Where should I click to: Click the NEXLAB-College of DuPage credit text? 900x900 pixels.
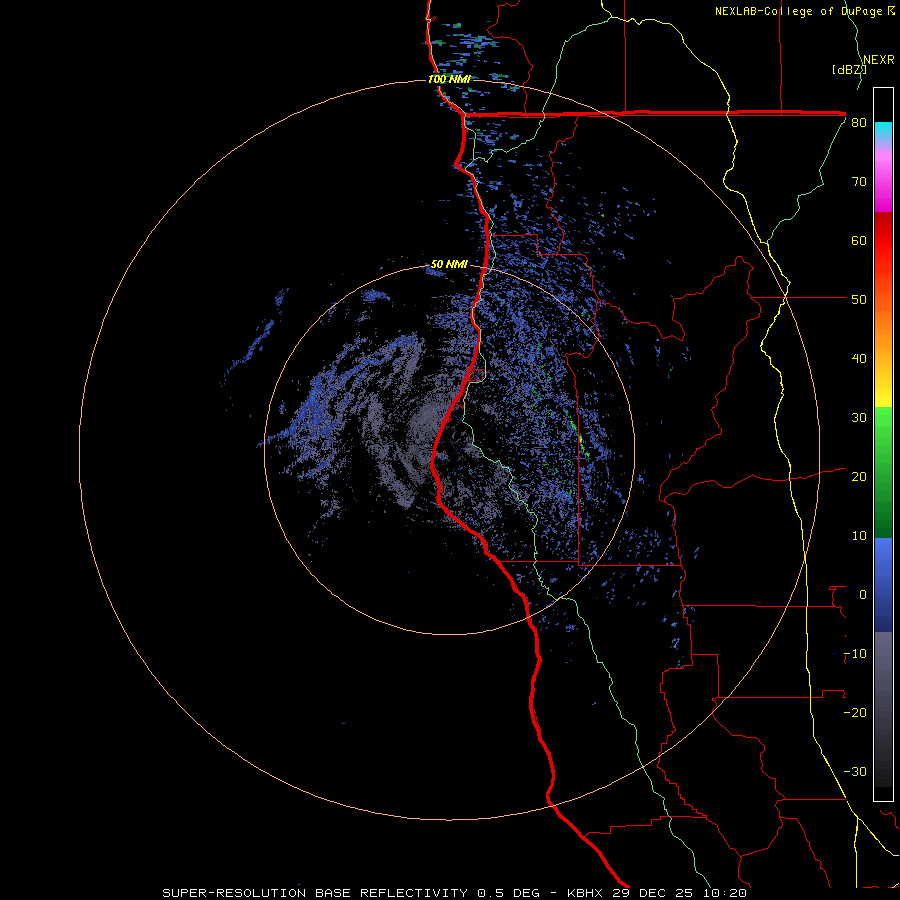(x=804, y=11)
